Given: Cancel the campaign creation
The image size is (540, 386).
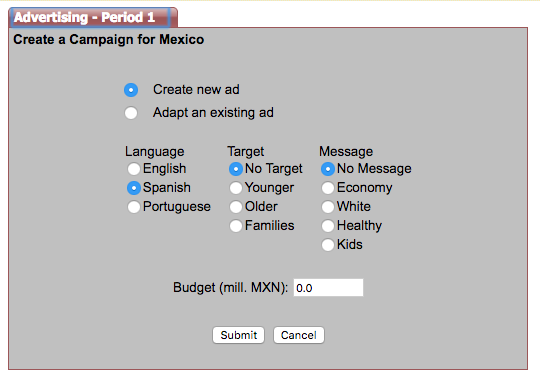Looking at the screenshot, I should (x=299, y=335).
